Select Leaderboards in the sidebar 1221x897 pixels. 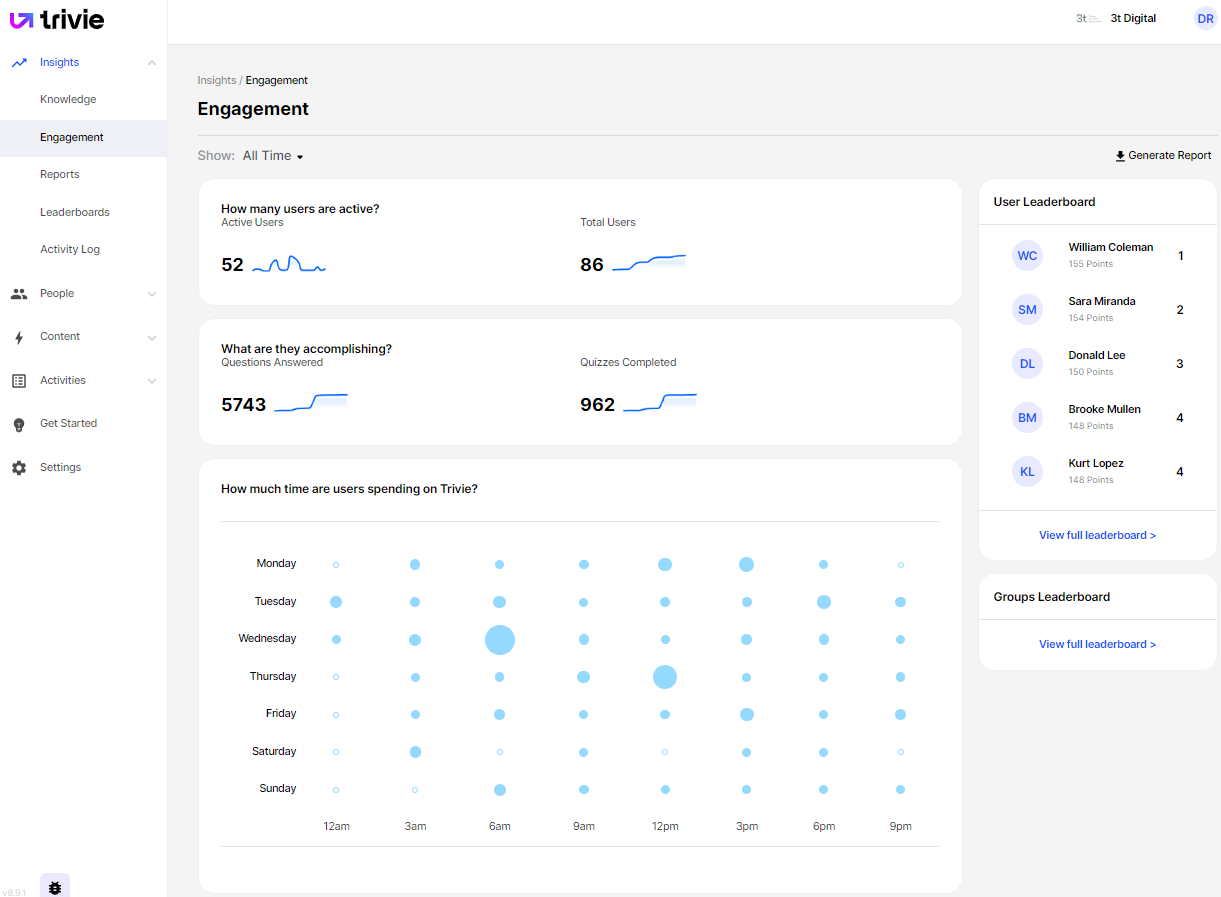click(x=75, y=212)
